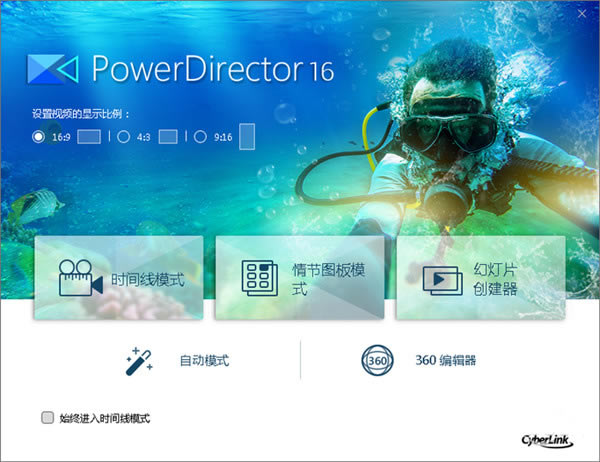The height and width of the screenshot is (462, 600).
Task: Click the 4:3 rectangle preview icon
Action: (x=168, y=137)
